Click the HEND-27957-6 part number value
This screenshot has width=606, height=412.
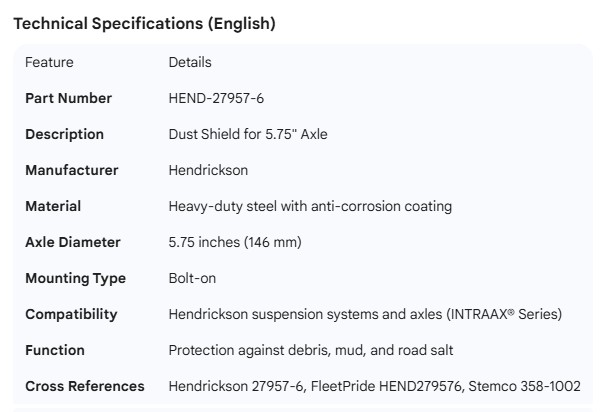pyautogui.click(x=216, y=98)
